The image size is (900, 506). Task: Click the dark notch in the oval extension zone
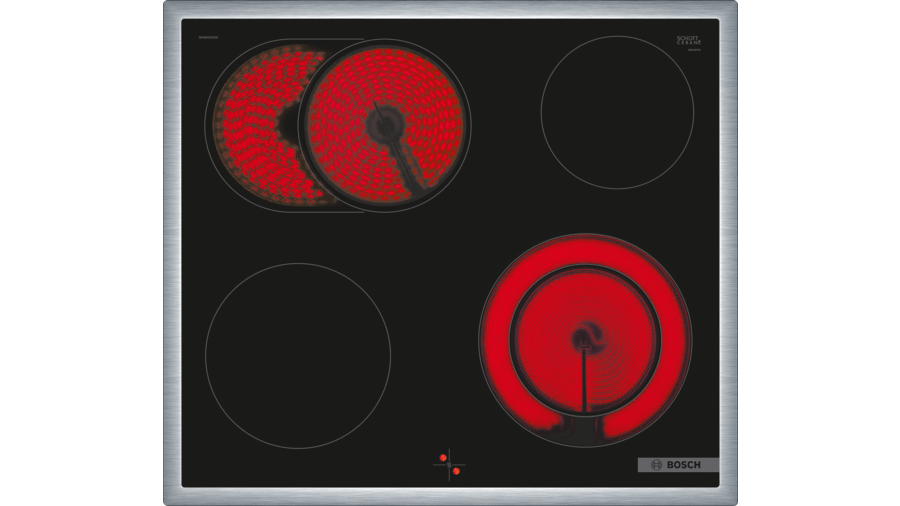pos(289,122)
